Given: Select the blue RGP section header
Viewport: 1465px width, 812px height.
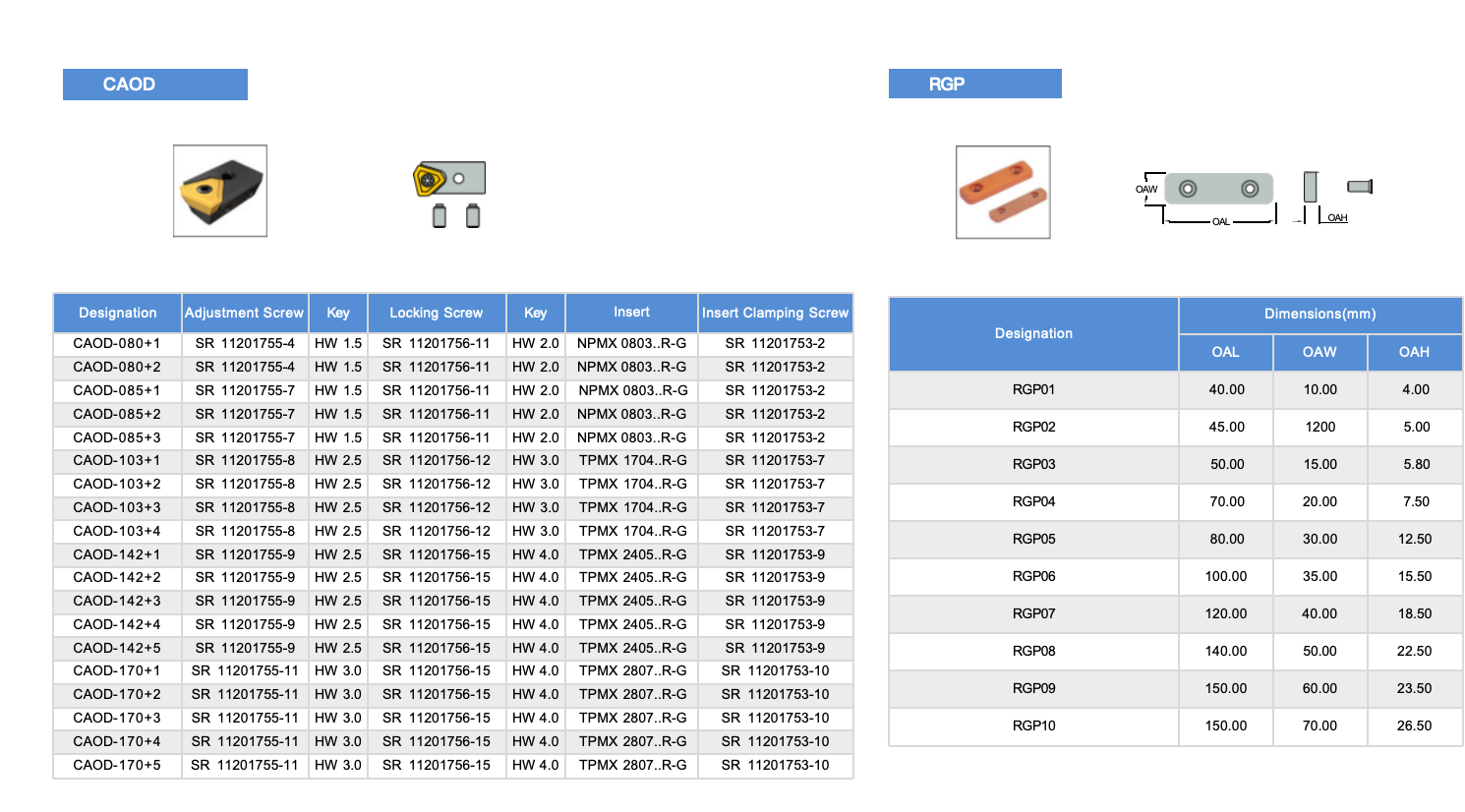Looking at the screenshot, I should (975, 84).
